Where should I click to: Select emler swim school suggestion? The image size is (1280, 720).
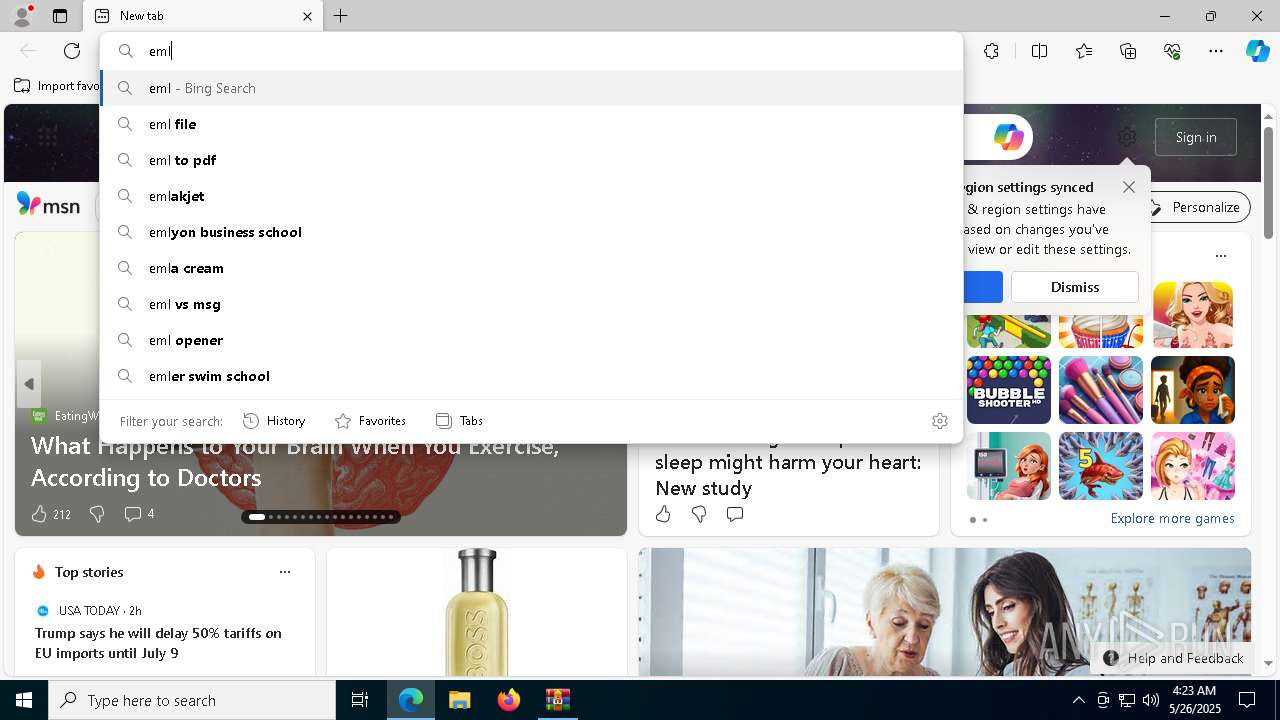pos(531,376)
